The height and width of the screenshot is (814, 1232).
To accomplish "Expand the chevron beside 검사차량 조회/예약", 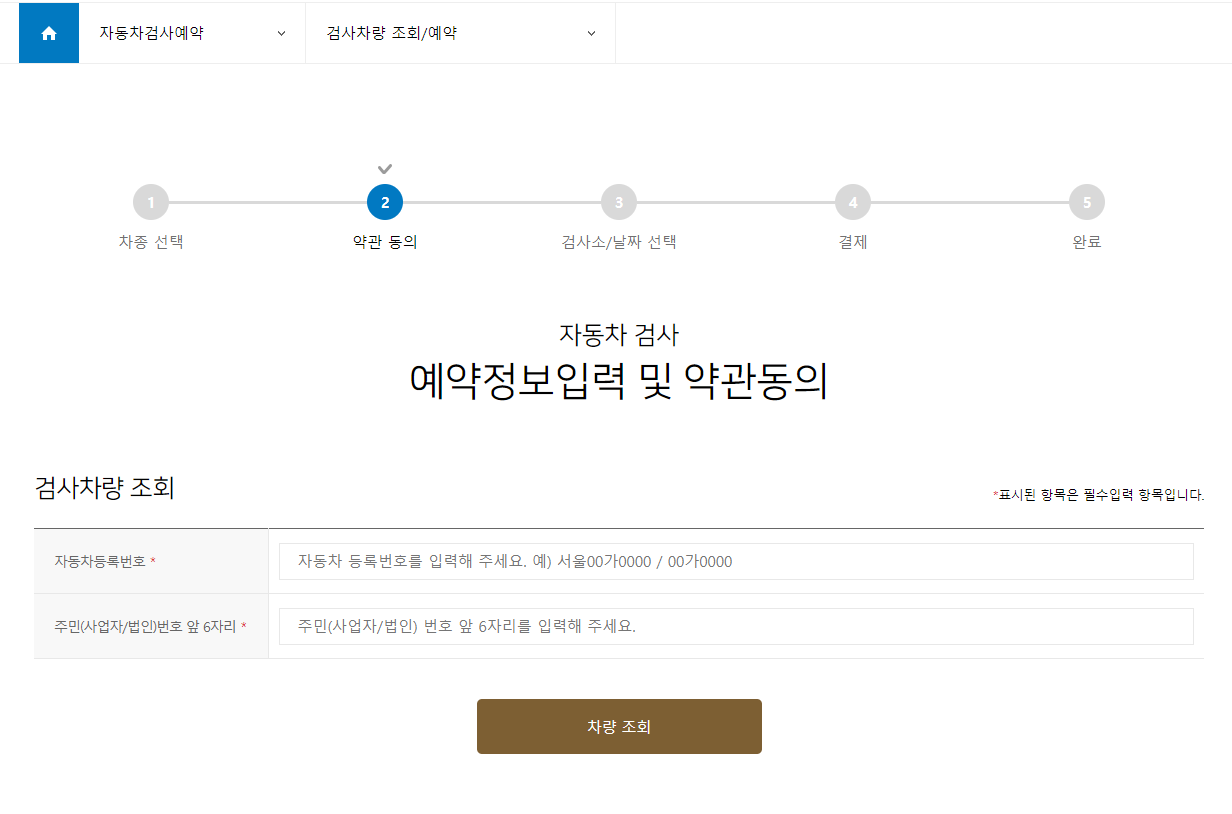I will [x=590, y=32].
